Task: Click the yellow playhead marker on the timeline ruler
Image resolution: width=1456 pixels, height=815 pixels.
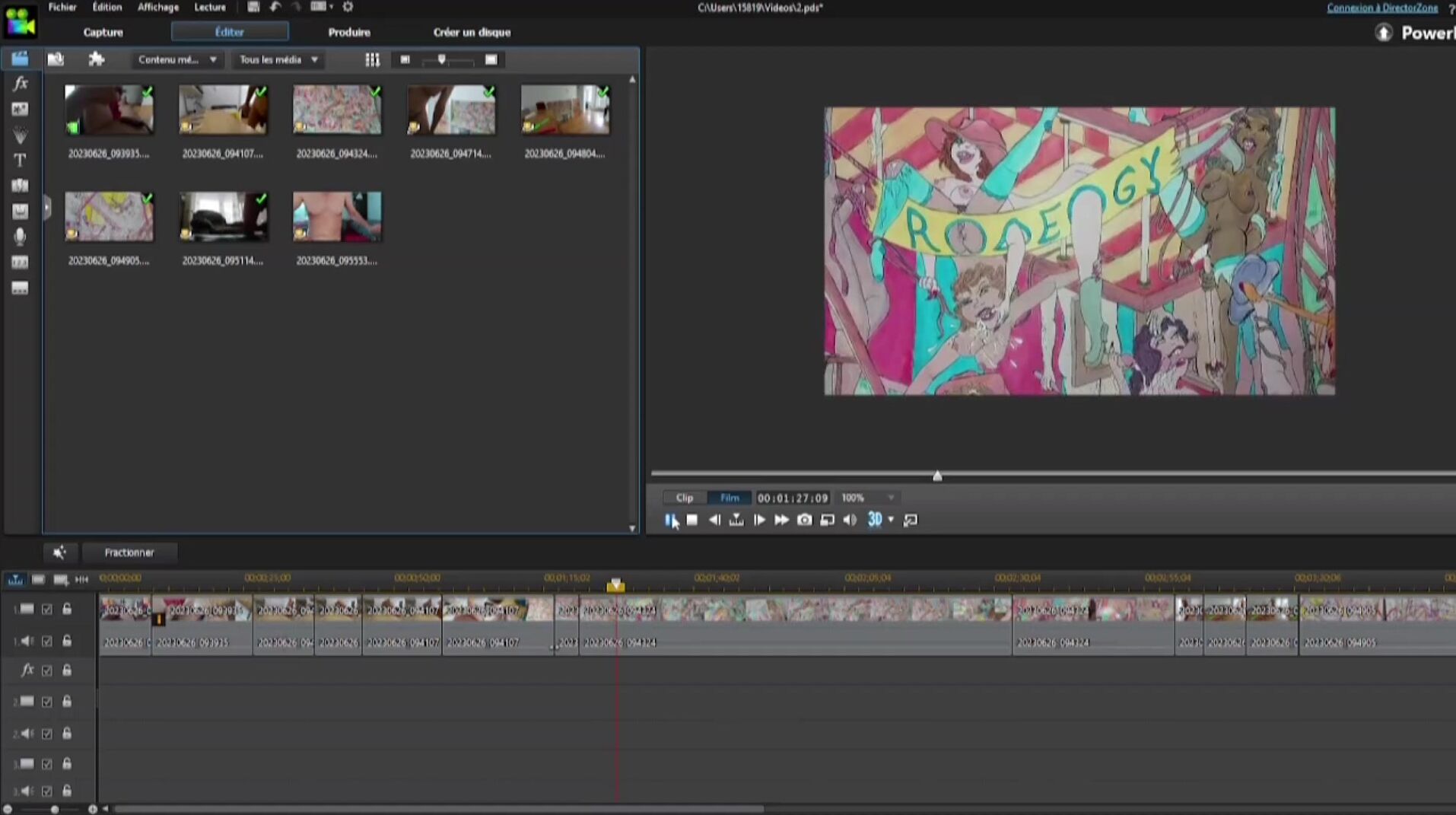Action: coord(615,584)
